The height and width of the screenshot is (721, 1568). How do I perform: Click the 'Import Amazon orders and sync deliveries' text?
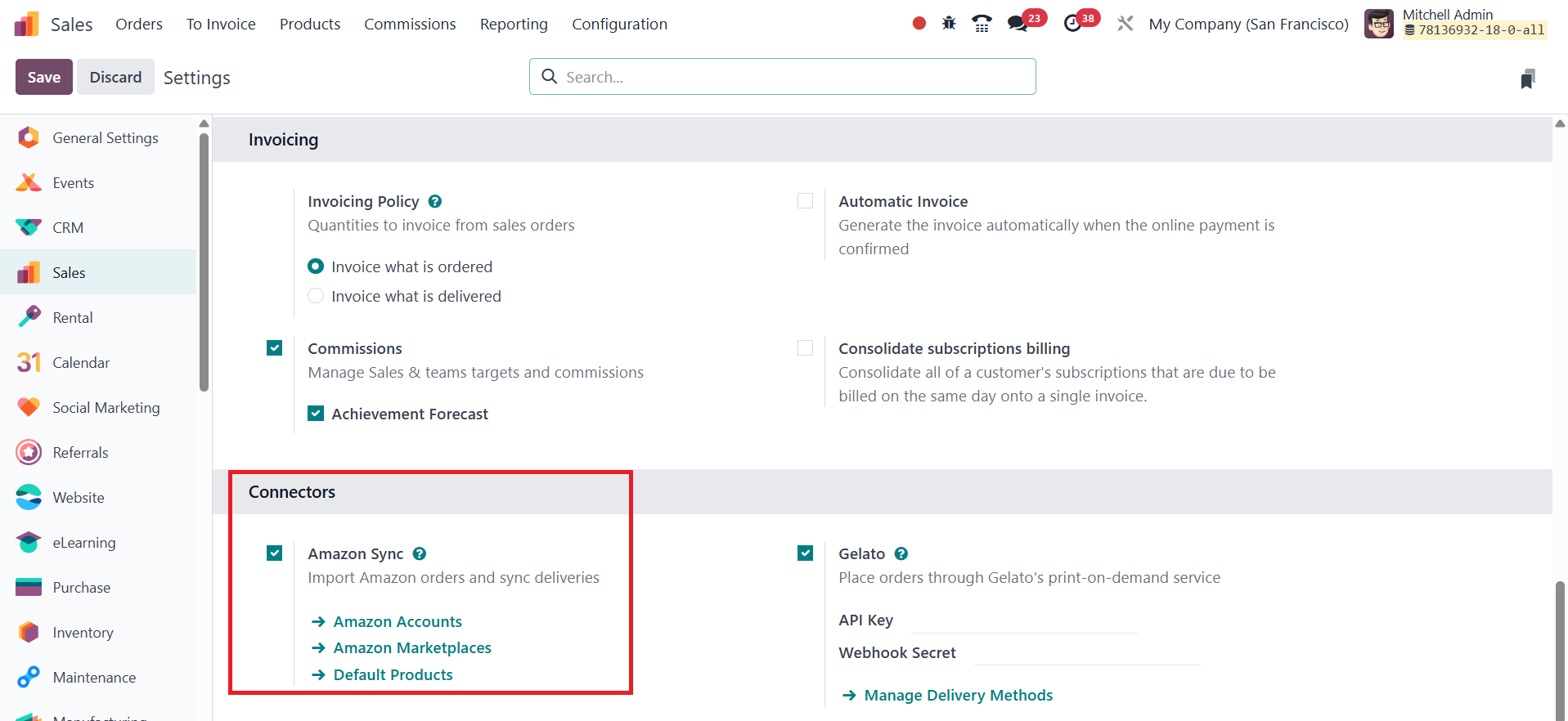[454, 578]
